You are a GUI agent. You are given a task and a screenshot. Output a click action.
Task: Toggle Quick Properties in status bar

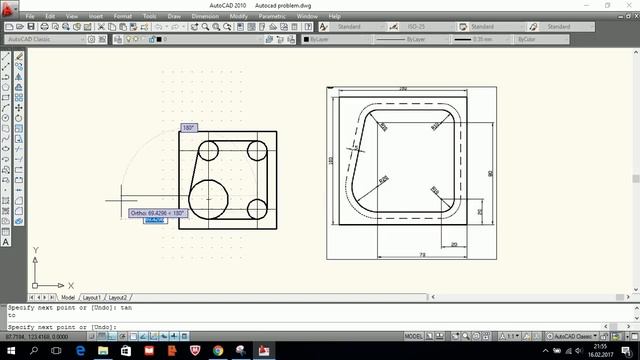click(x=184, y=336)
